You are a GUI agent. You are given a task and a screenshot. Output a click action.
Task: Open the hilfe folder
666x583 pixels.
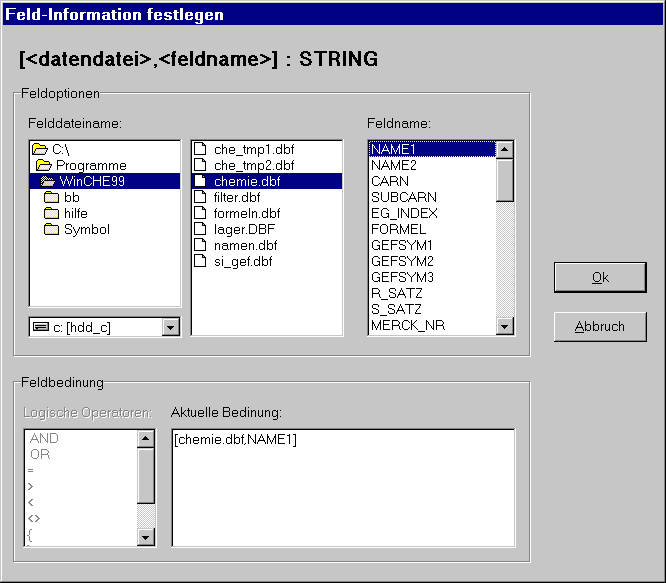75,214
